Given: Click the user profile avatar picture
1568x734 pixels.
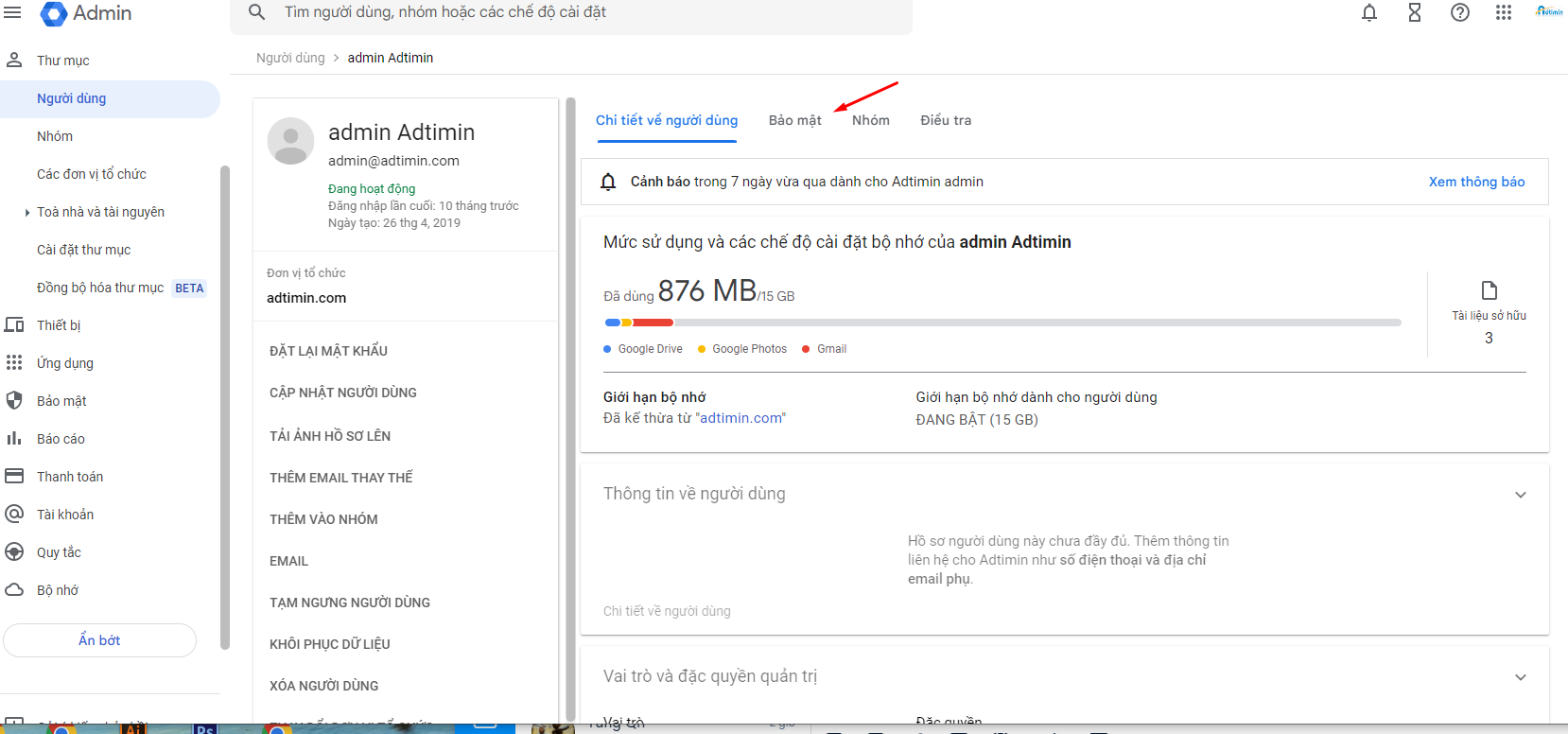Looking at the screenshot, I should pos(291,141).
